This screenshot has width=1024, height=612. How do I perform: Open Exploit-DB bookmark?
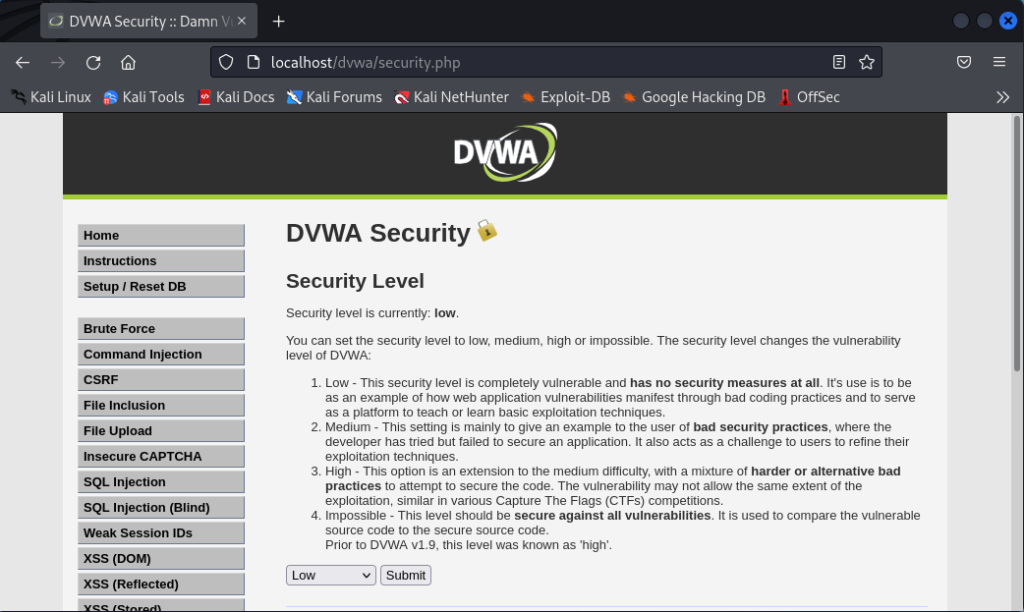pos(566,97)
